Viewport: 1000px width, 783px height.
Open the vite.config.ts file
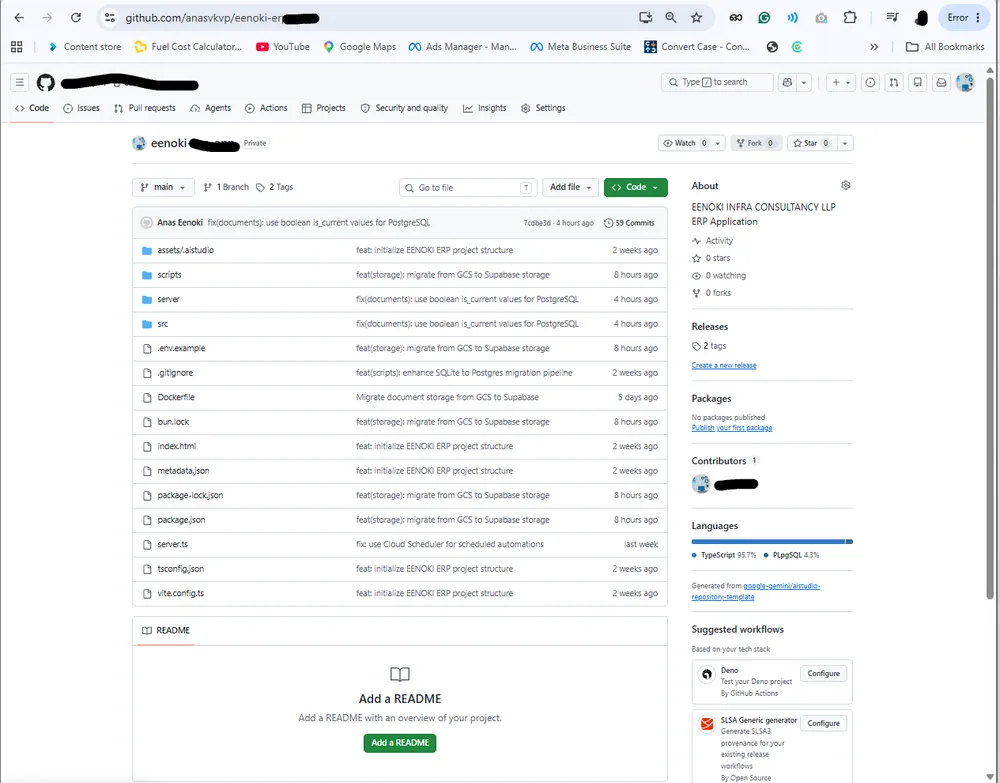tap(180, 593)
